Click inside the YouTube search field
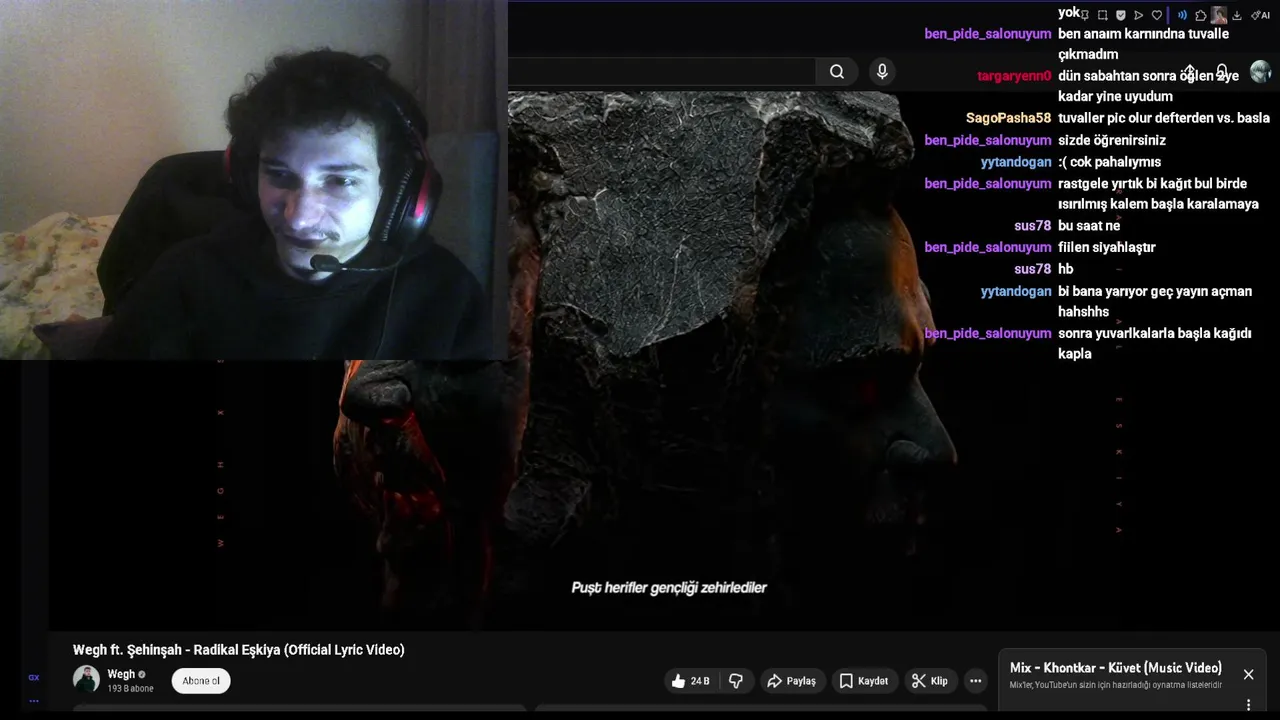The height and width of the screenshot is (720, 1280). pyautogui.click(x=662, y=71)
